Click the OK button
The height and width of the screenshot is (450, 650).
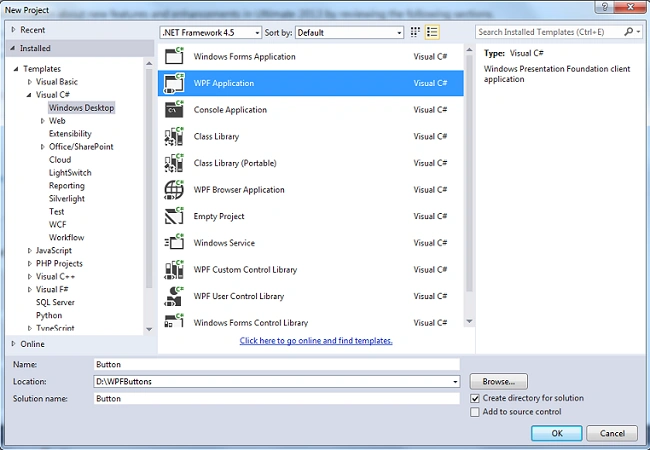557,433
